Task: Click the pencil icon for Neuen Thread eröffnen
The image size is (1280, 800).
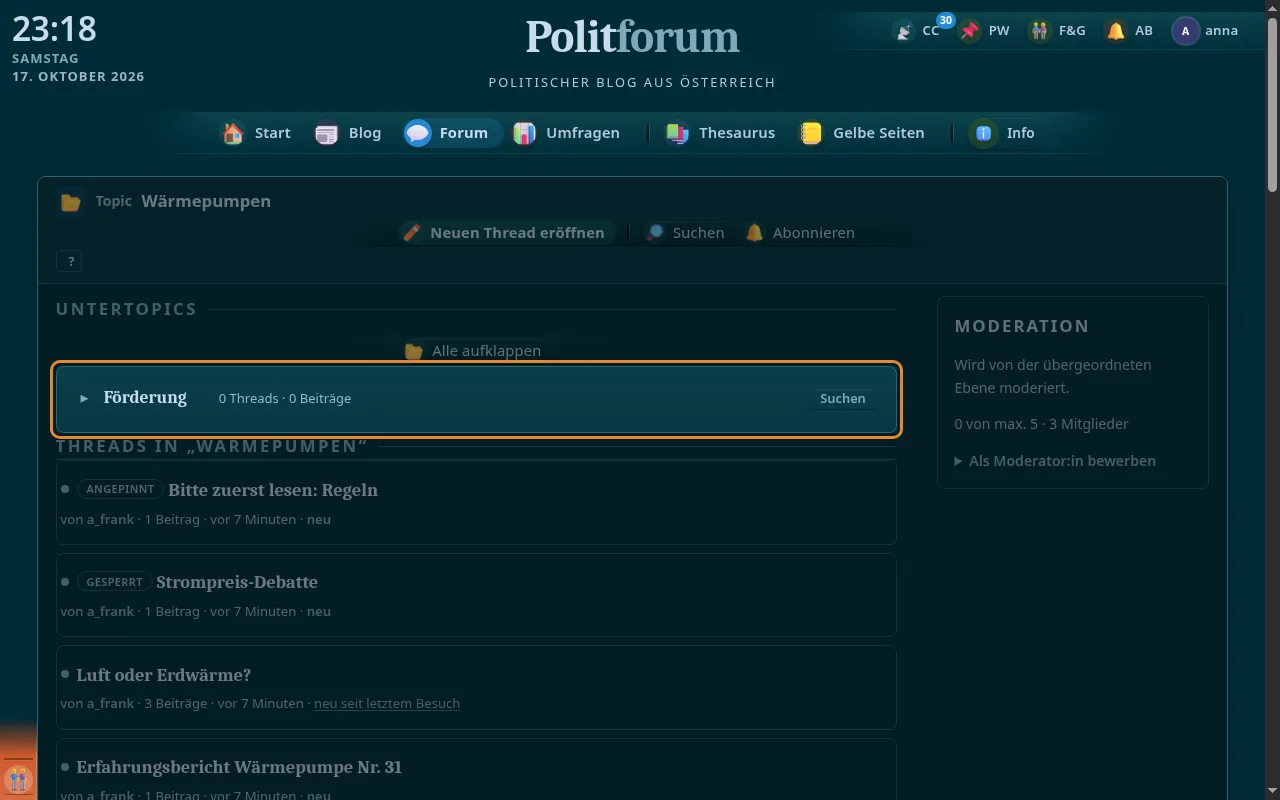Action: [x=411, y=233]
